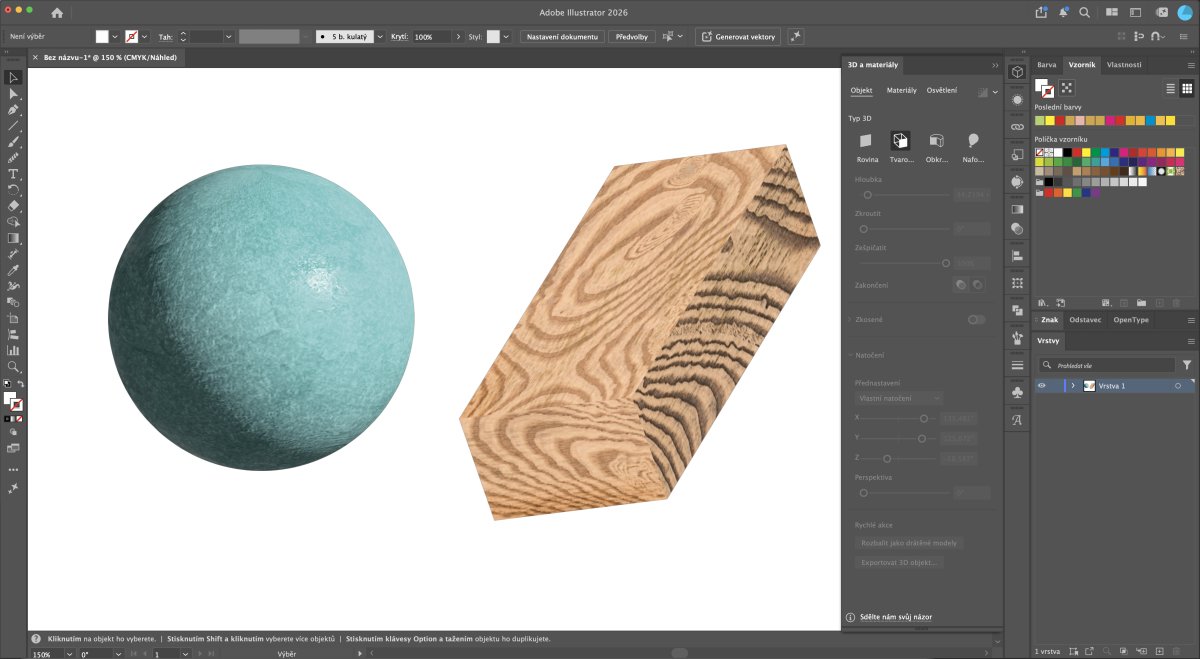
Task: Toggle Swatches panel fill/stroke indicator
Action: pos(1045,89)
